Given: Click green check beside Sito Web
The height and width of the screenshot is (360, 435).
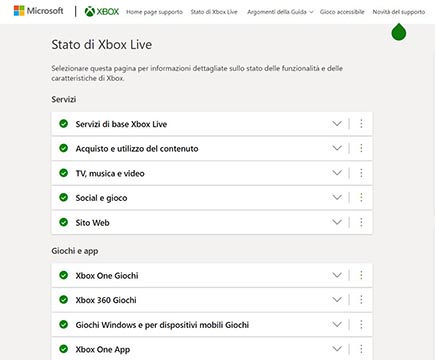Looking at the screenshot, I should 63,222.
